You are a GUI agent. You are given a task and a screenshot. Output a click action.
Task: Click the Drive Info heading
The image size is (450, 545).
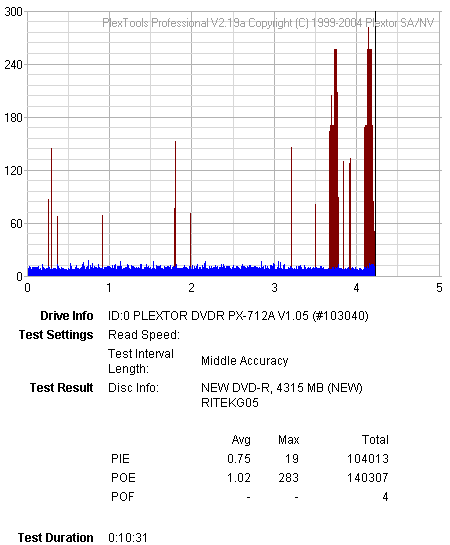tap(67, 316)
